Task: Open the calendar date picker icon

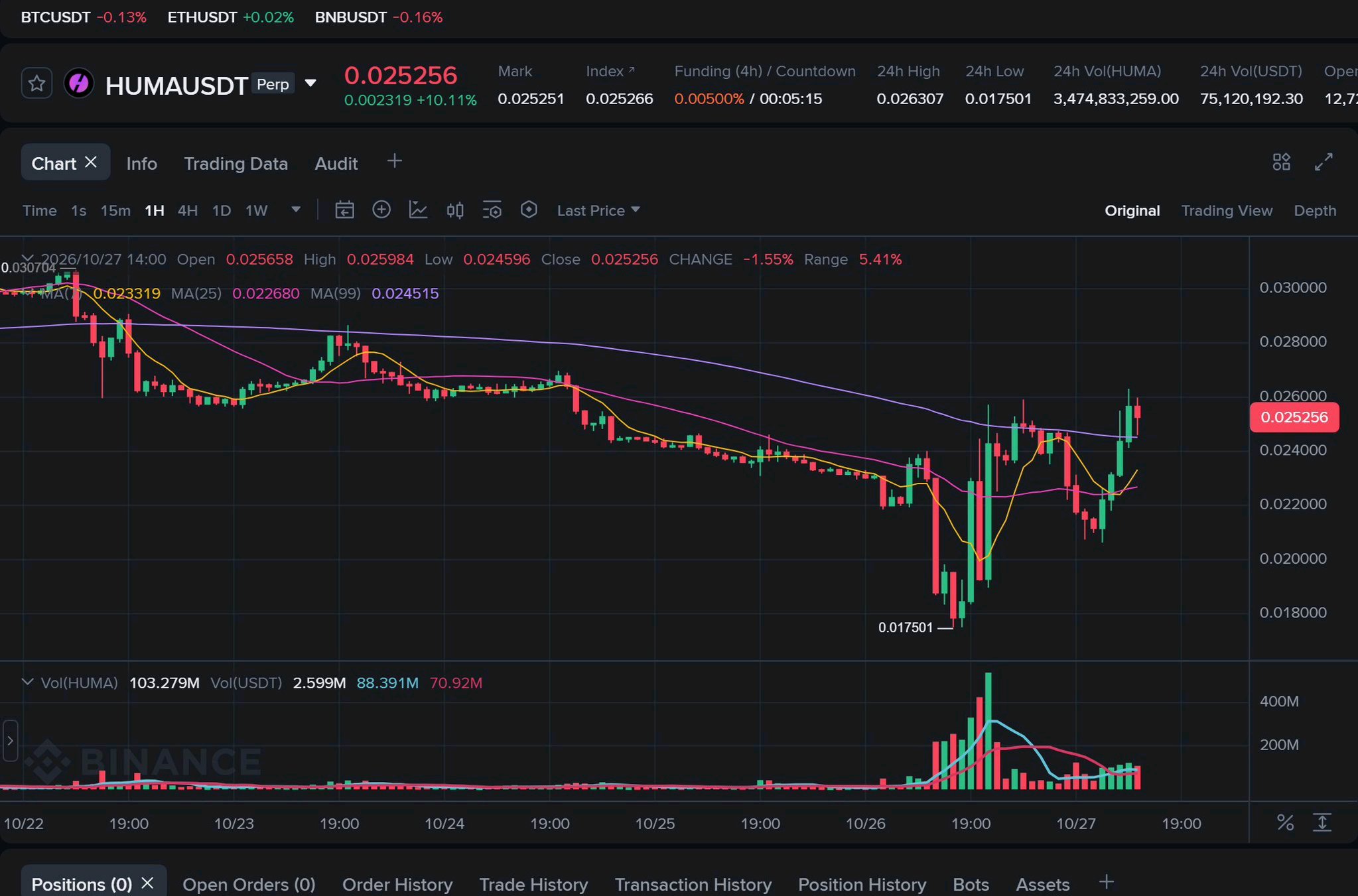Action: pos(344,210)
